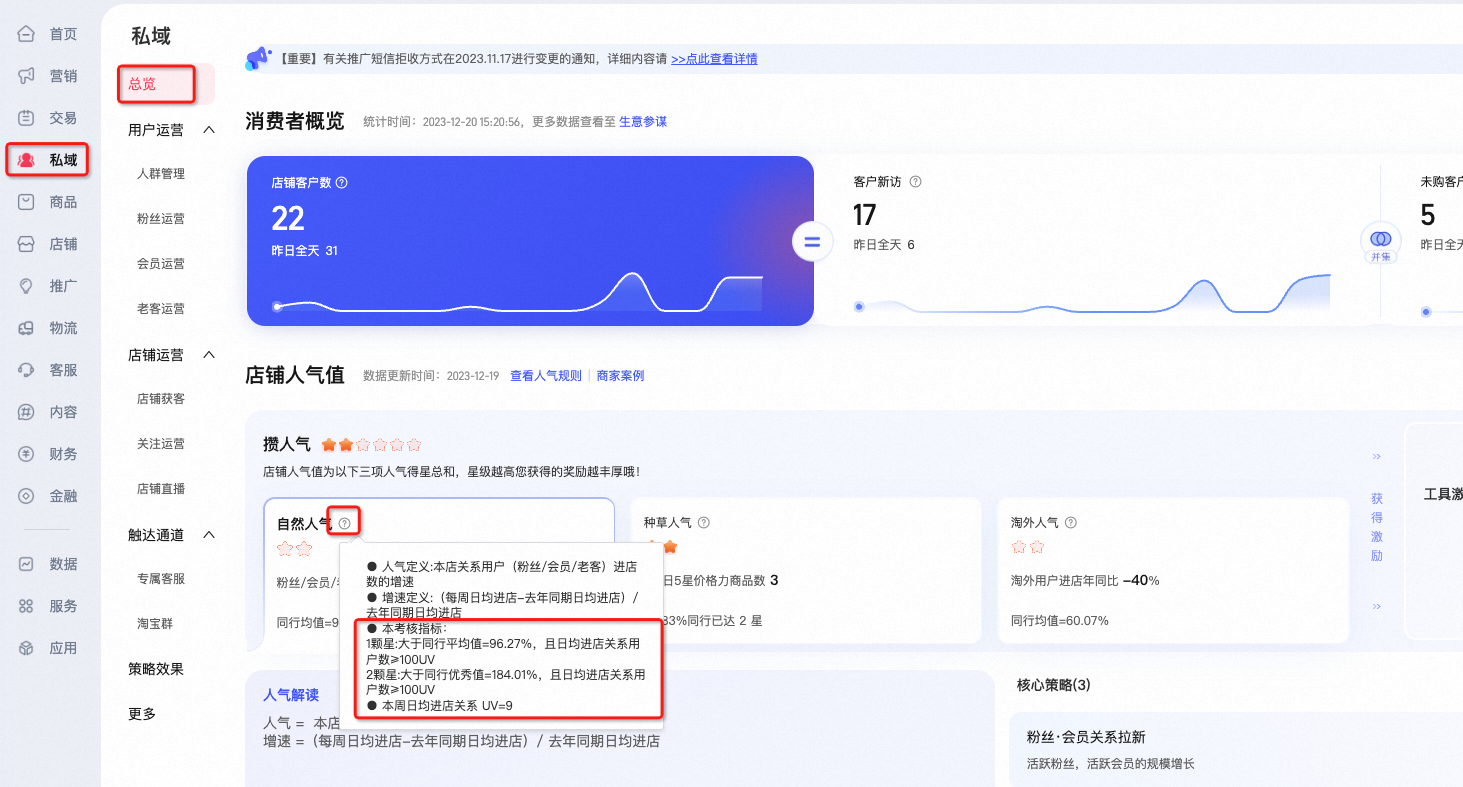Click the 服务 grid icon

27,606
